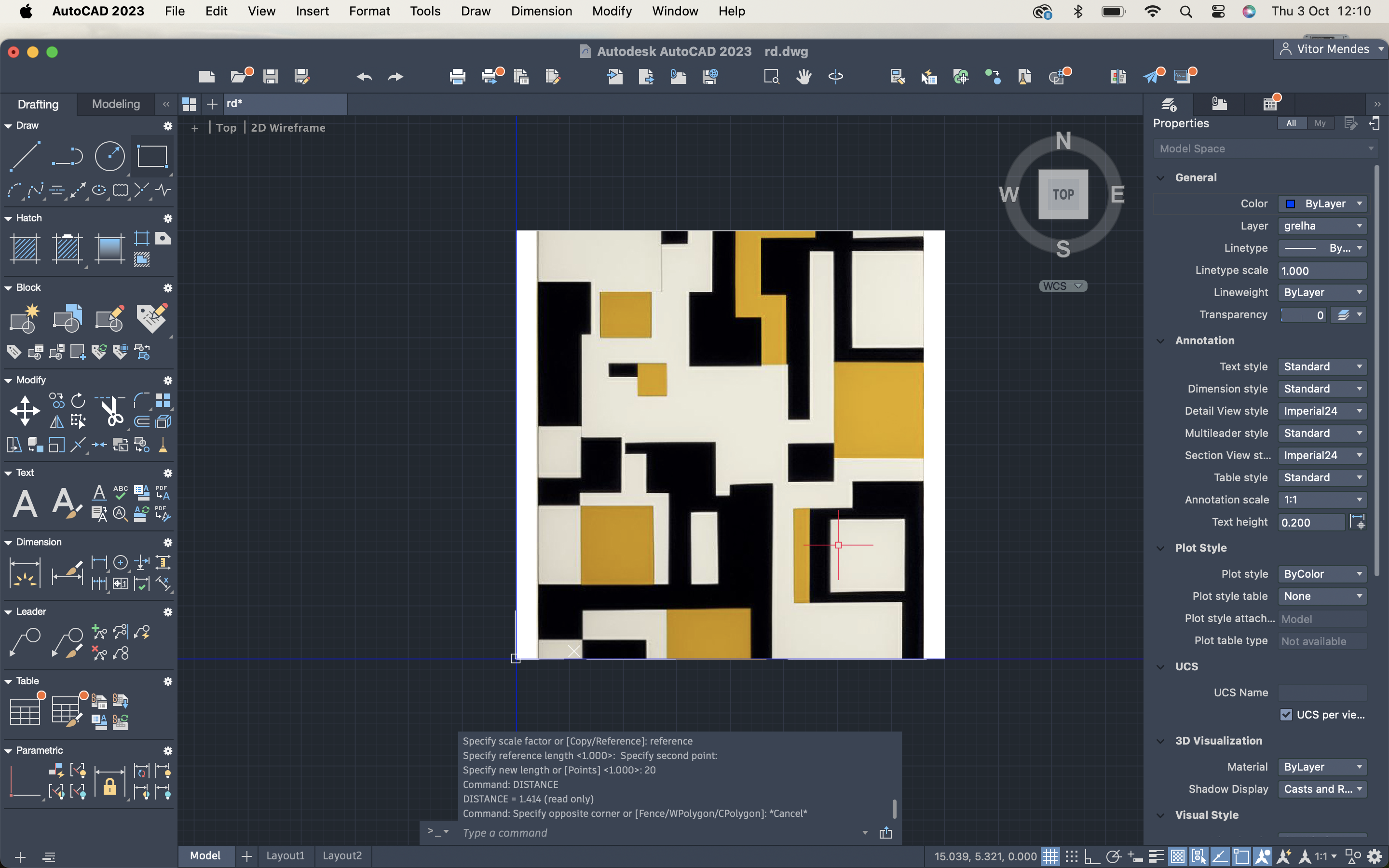
Task: Toggle Dynamic Input in status bar
Action: point(1135,856)
